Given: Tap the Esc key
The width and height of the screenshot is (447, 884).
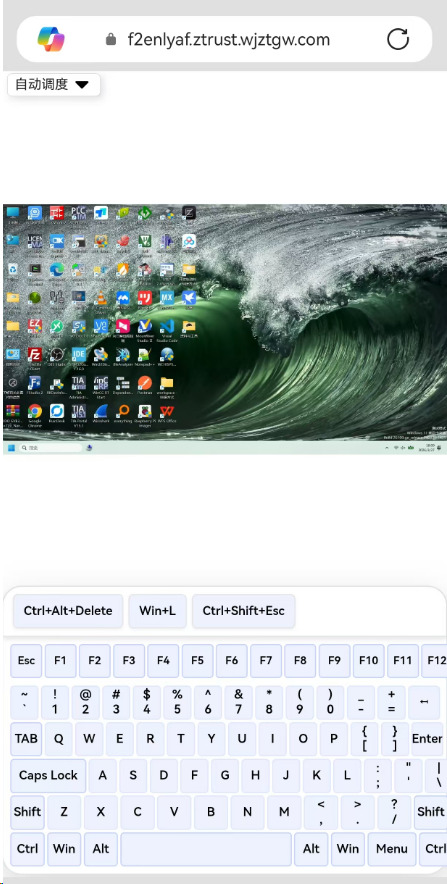Looking at the screenshot, I should coord(26,661).
